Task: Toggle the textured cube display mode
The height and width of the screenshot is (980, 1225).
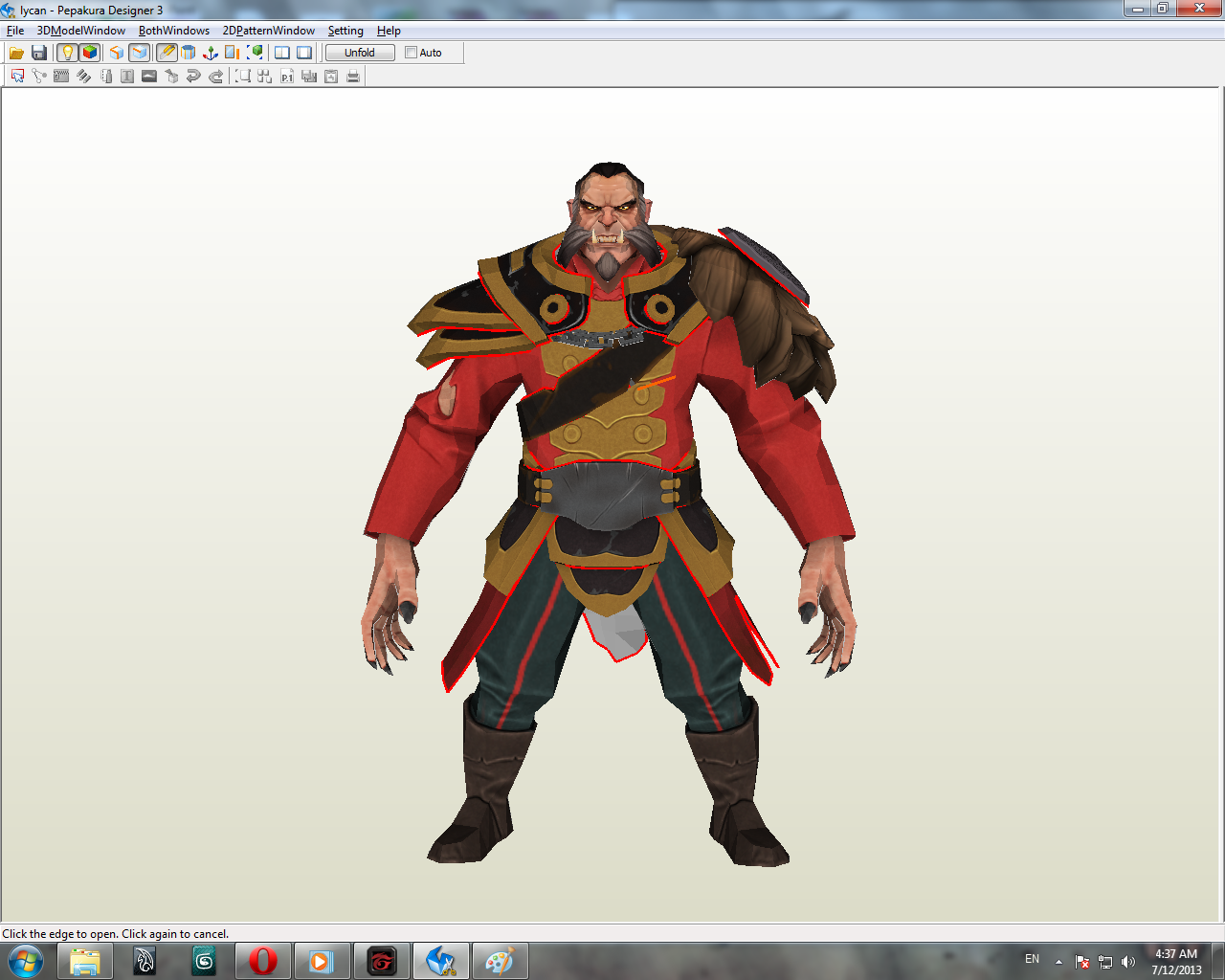Action: (x=90, y=53)
